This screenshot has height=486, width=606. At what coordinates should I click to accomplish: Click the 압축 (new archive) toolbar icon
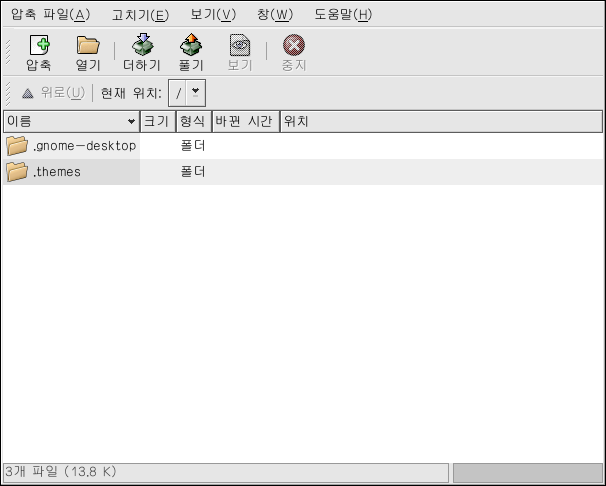[39, 45]
